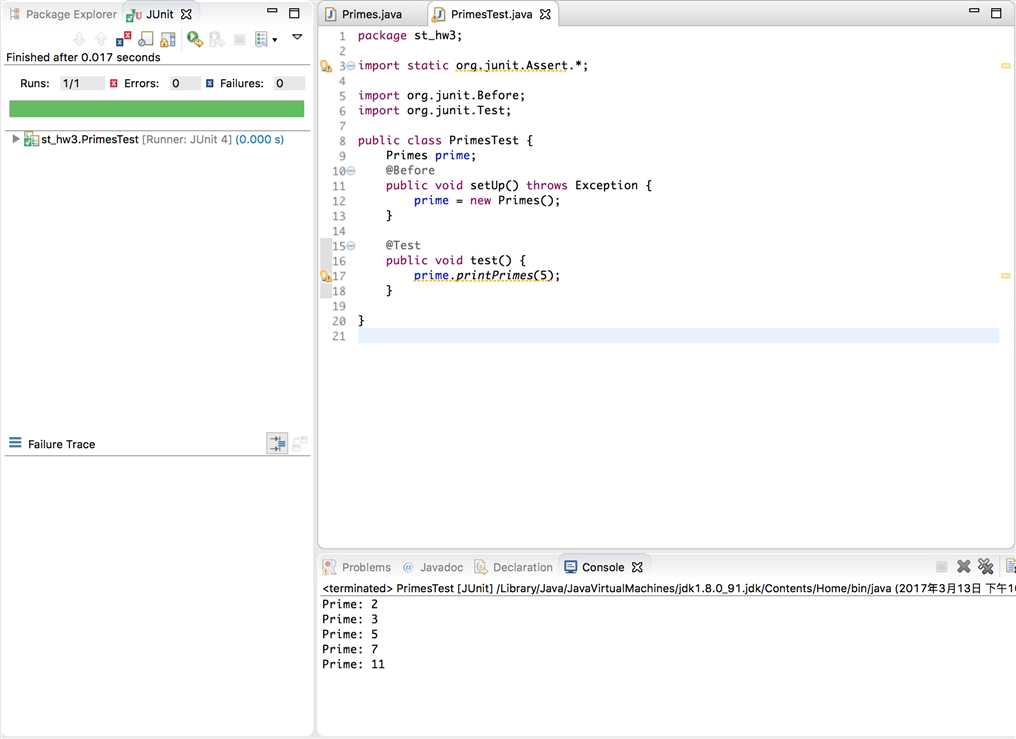Screen dimensions: 1016x739
Task: Click on 'new Primes()' in line 12
Action: tap(514, 200)
